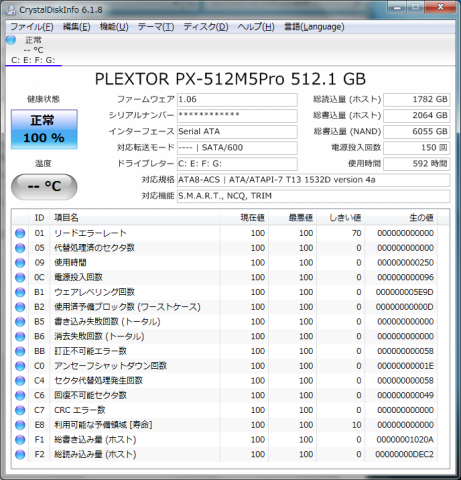Click the interface field showing Serial ATA
The width and height of the screenshot is (461, 480).
click(x=237, y=131)
